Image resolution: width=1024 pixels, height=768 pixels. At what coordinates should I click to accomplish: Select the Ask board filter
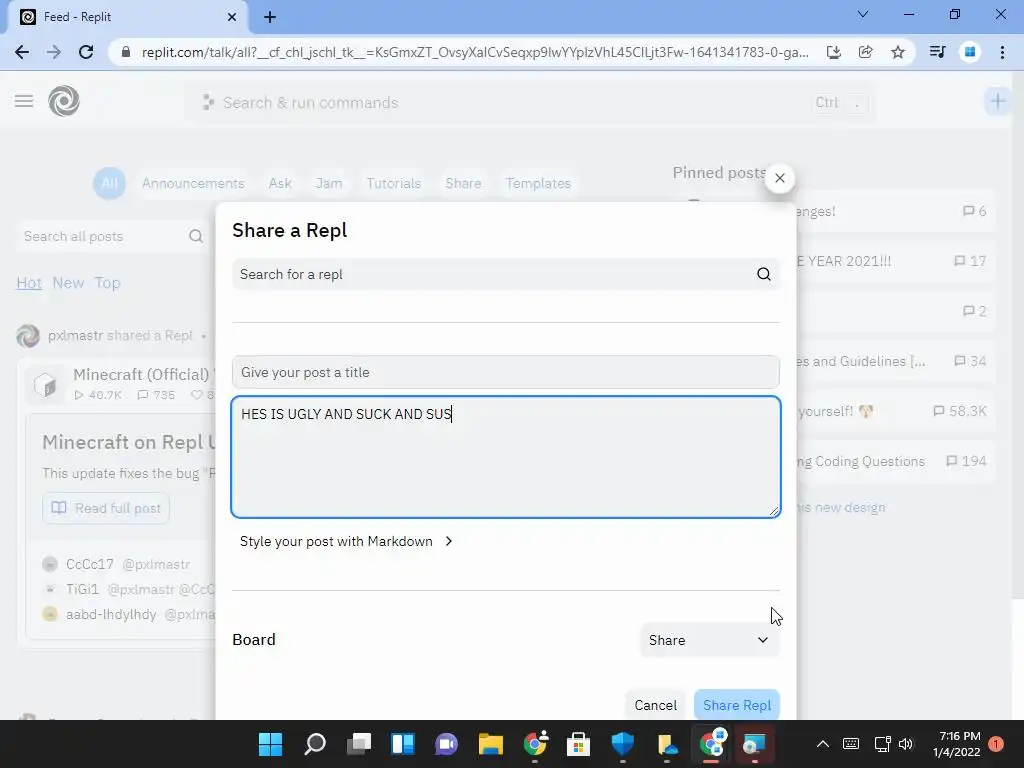[x=280, y=184]
